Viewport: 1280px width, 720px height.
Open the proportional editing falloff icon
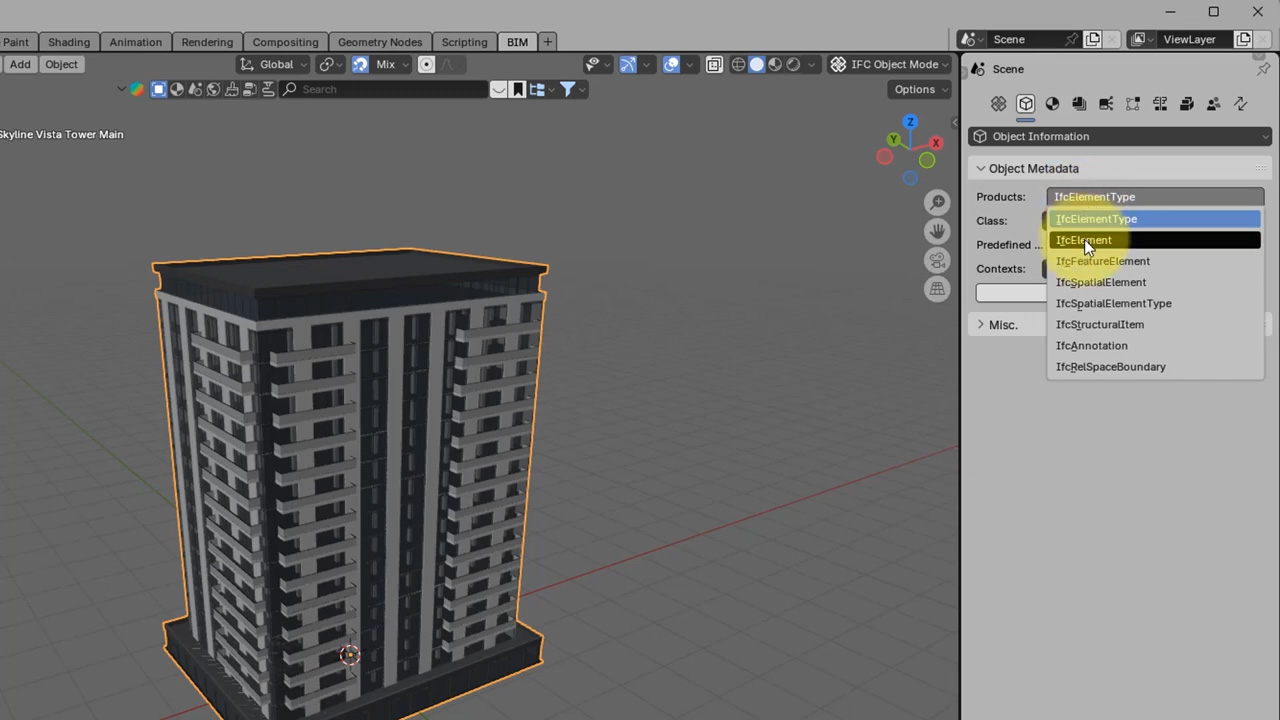[450, 64]
